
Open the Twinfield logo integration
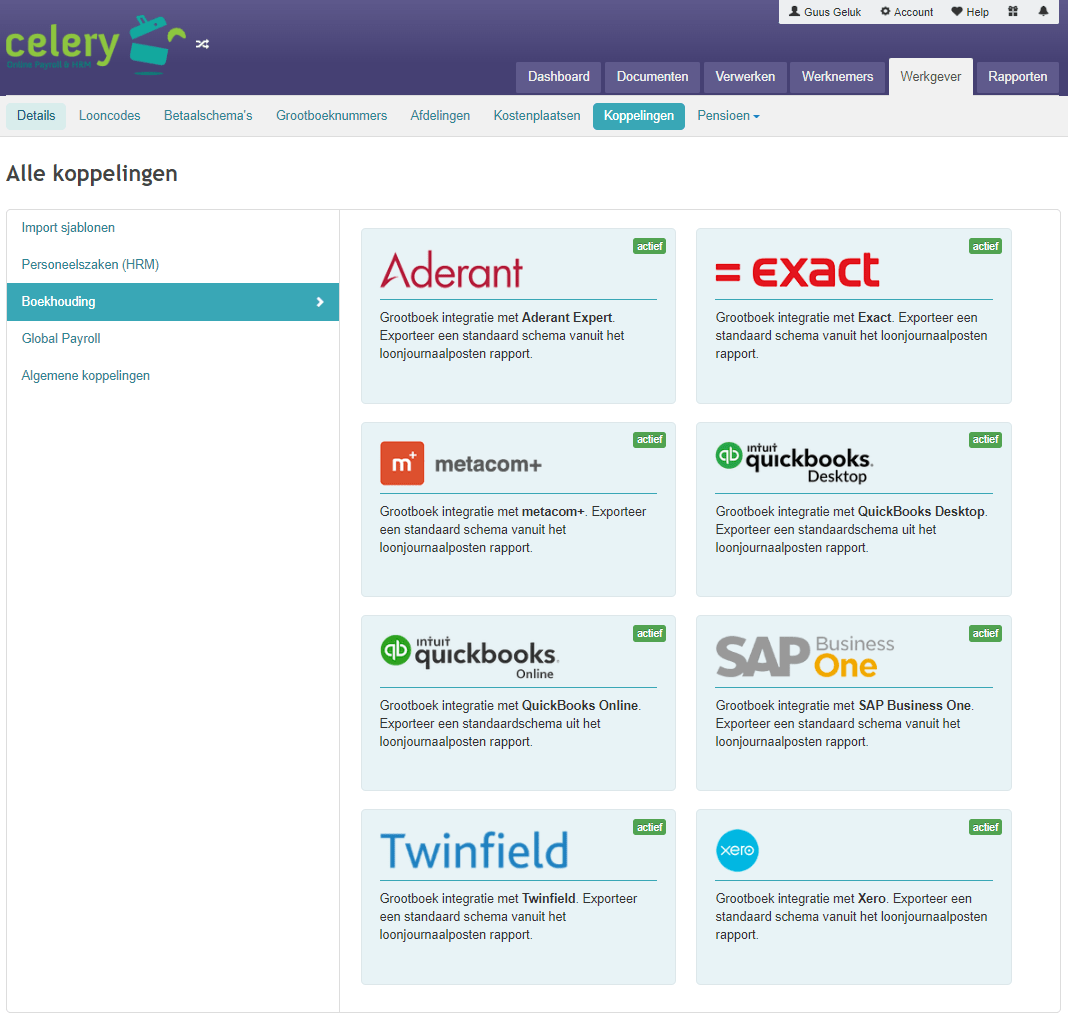474,851
